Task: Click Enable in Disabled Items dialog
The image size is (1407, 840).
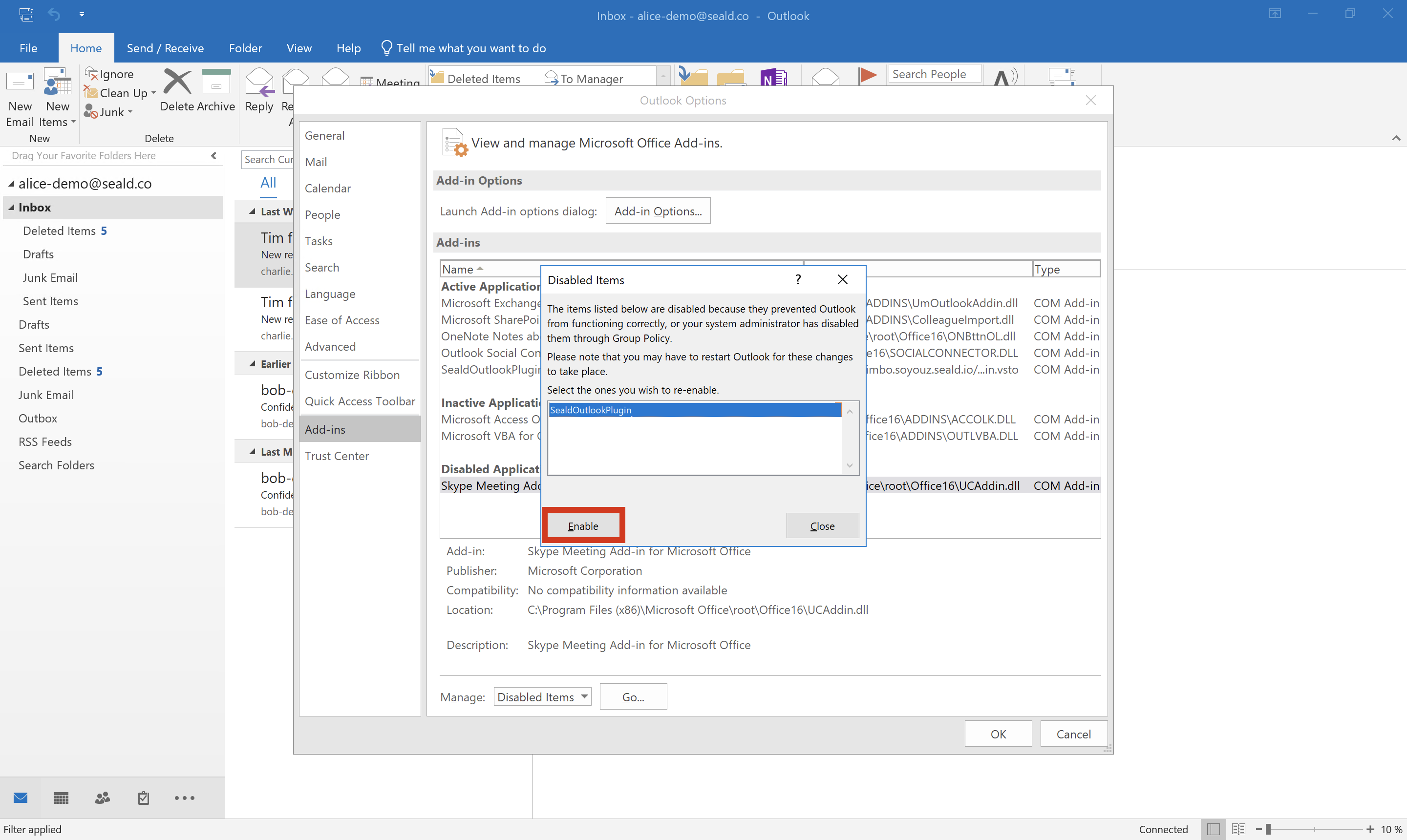Action: pos(583,526)
